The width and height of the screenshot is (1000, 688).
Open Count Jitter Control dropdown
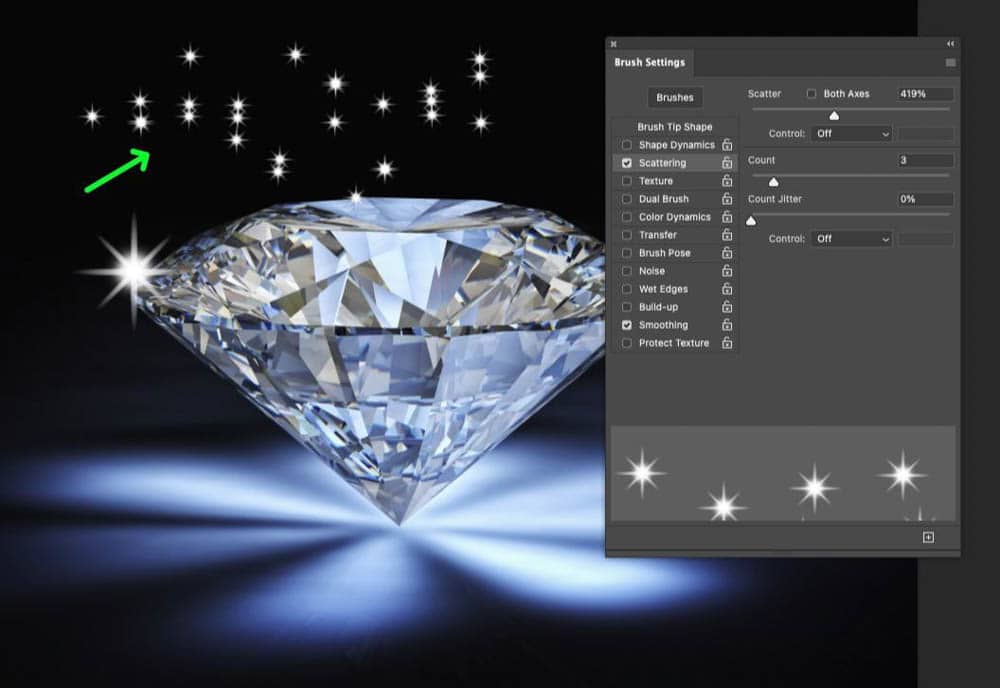852,238
